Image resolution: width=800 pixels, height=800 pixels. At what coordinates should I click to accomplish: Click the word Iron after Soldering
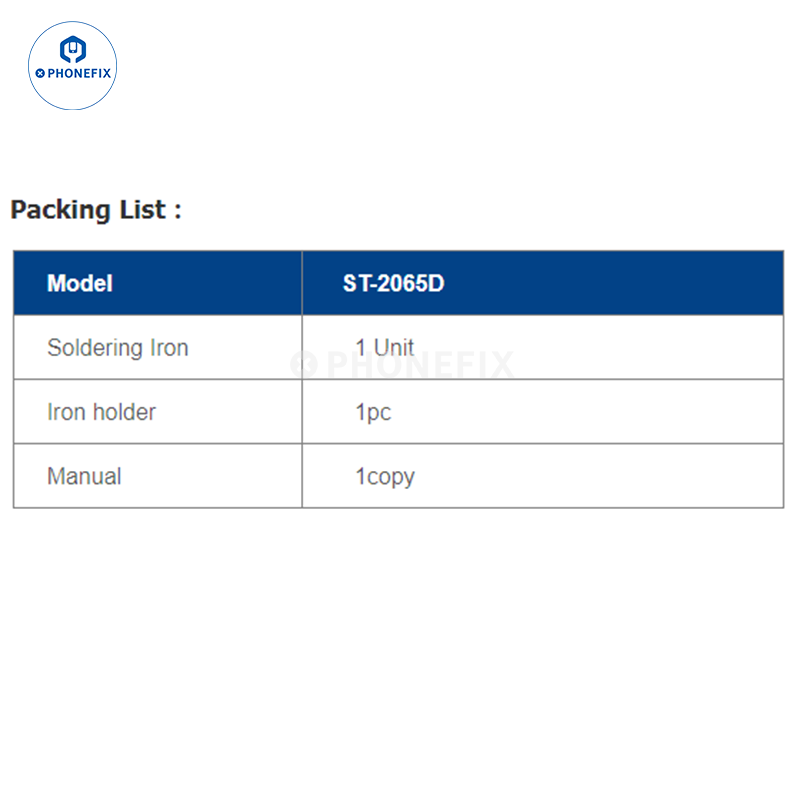(169, 348)
